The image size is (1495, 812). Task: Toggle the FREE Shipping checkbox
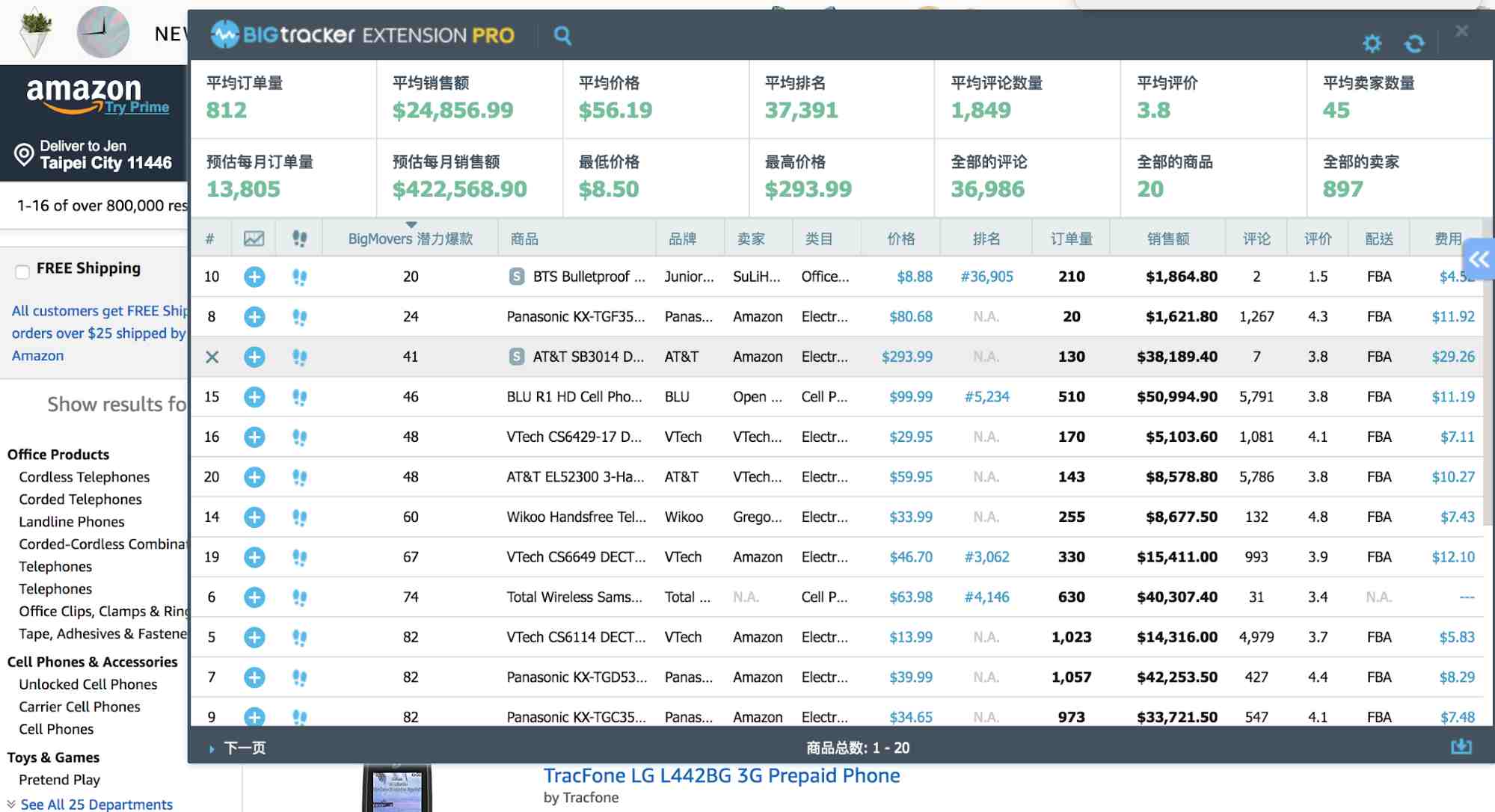point(22,271)
